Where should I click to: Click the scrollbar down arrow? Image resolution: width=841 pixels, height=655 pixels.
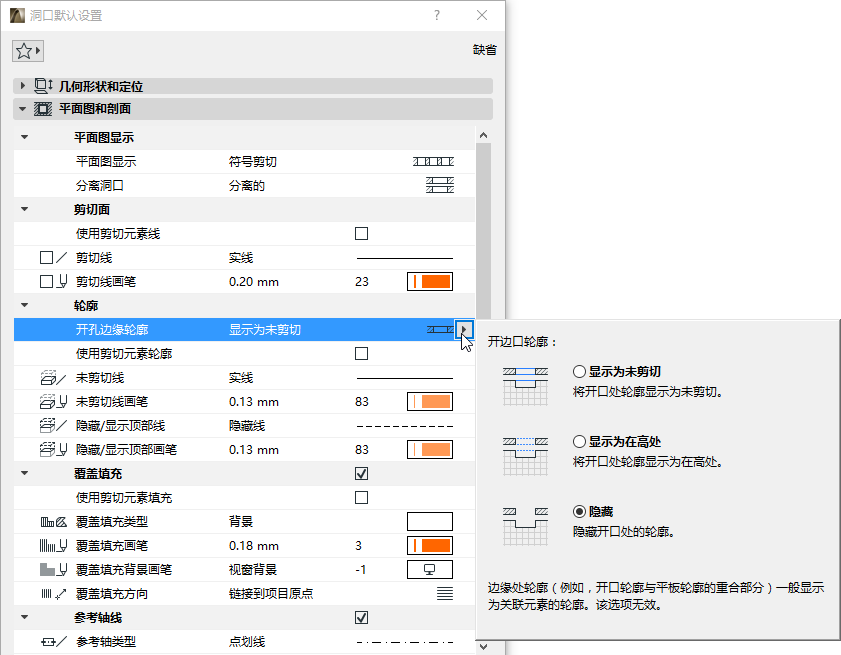click(x=483, y=647)
